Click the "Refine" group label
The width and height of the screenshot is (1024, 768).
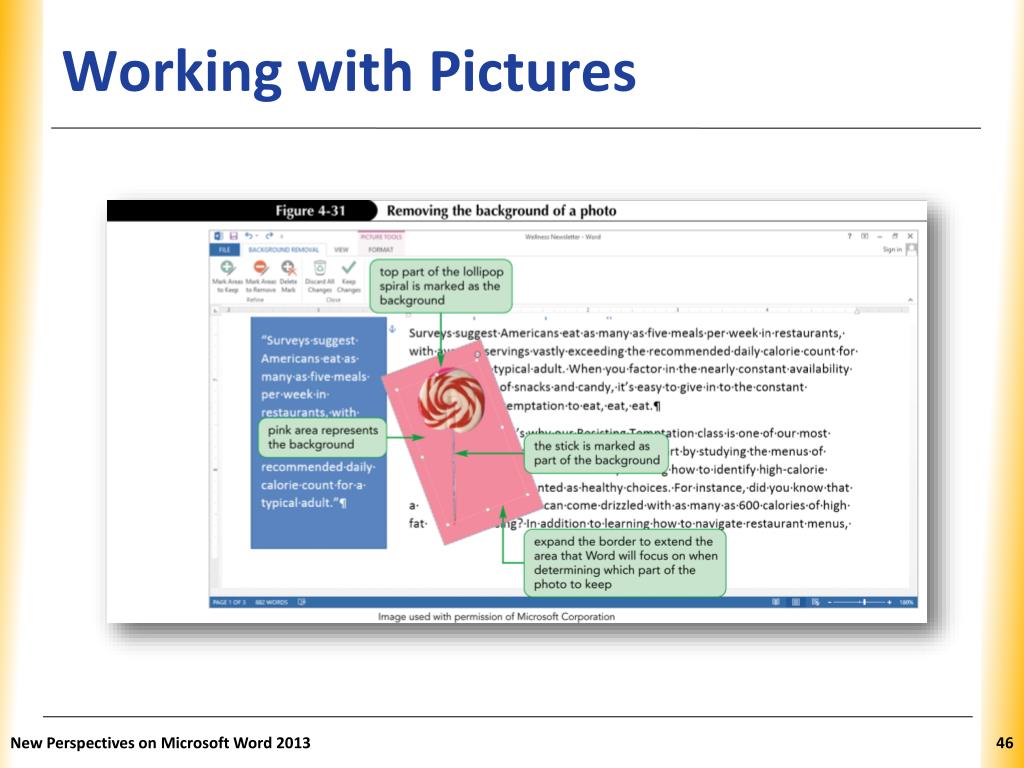coord(255,300)
